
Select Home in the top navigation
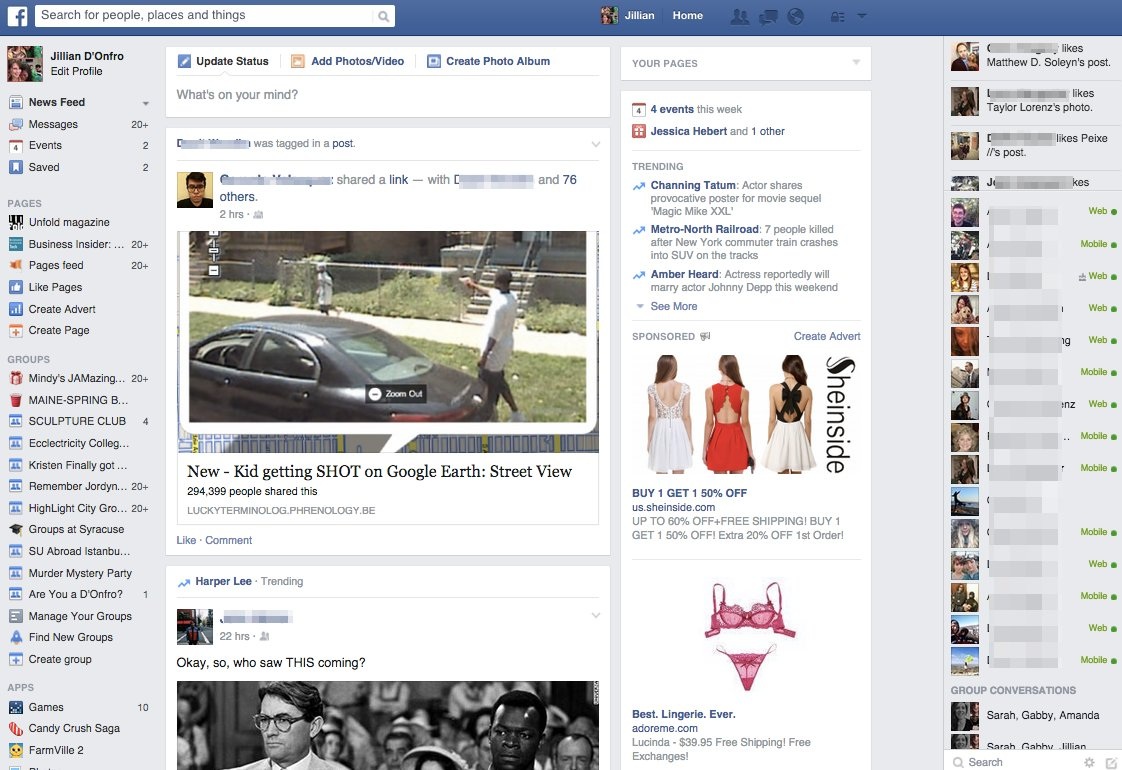point(687,15)
